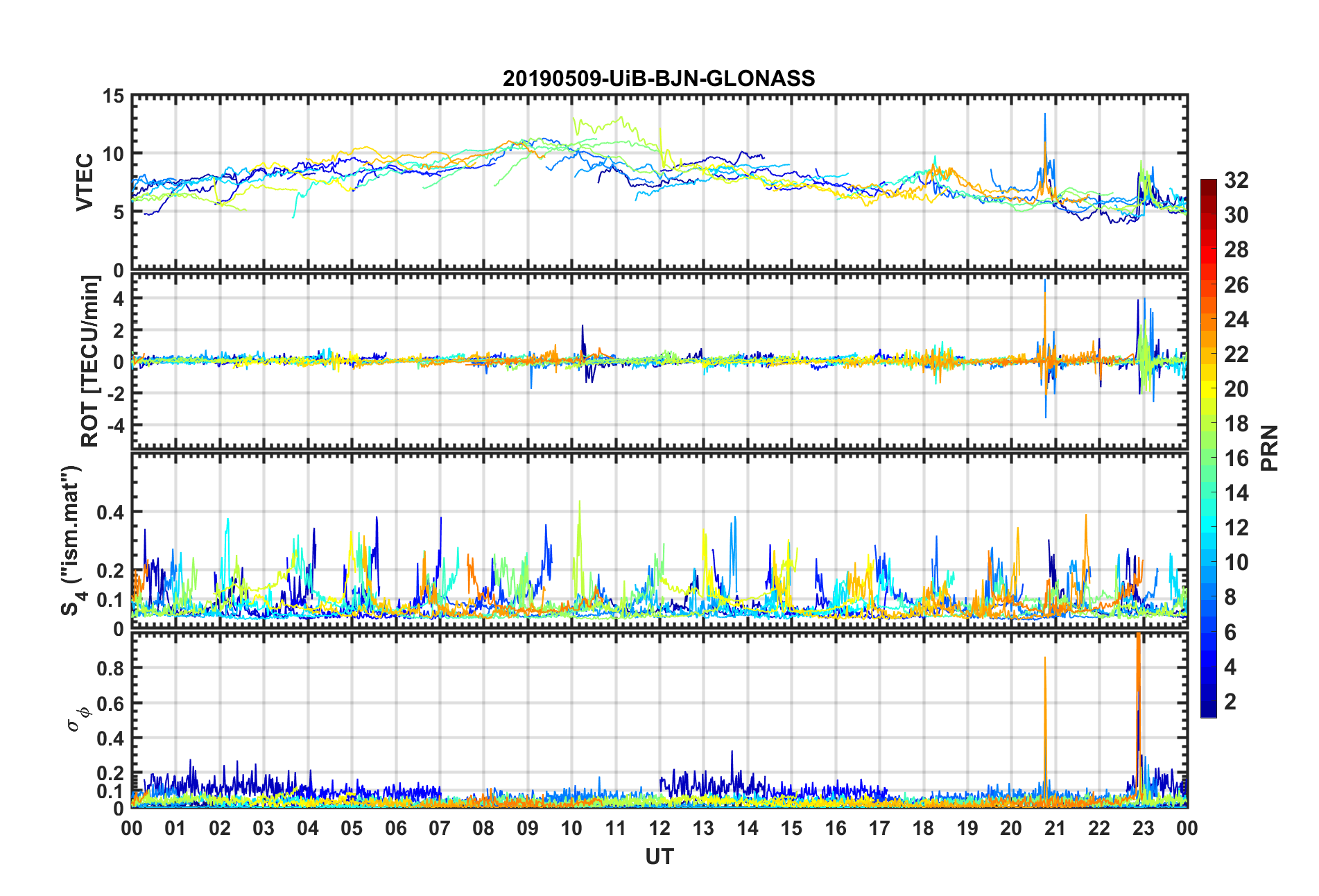The width and height of the screenshot is (1319, 896).
Task: Select UT axis tick label "23"
Action: click(1143, 828)
